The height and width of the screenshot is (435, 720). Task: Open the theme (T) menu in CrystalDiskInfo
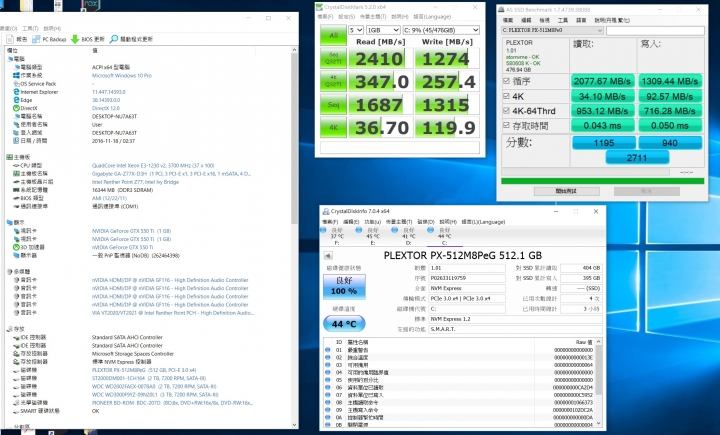399,222
